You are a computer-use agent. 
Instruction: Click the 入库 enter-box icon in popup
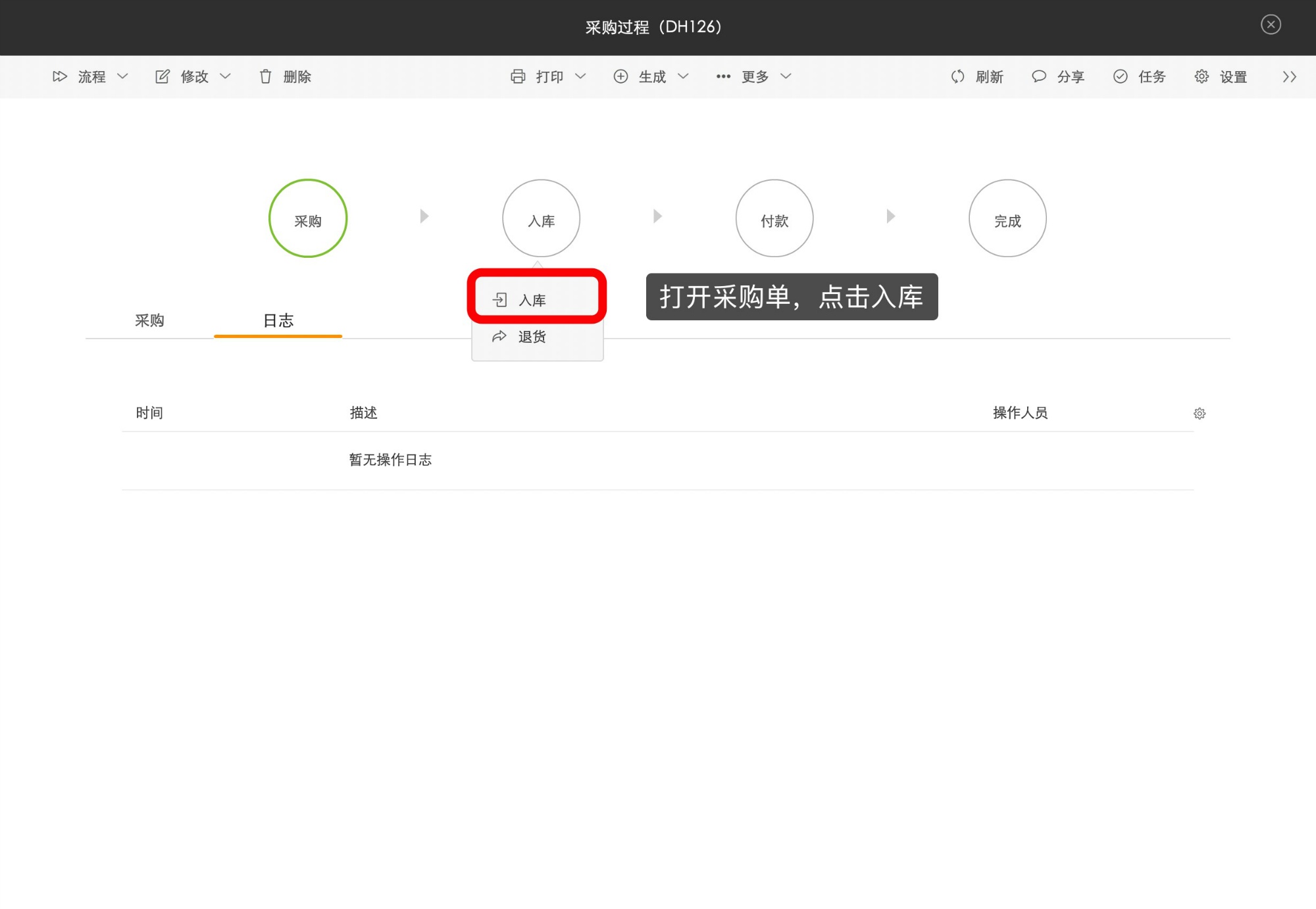[499, 300]
